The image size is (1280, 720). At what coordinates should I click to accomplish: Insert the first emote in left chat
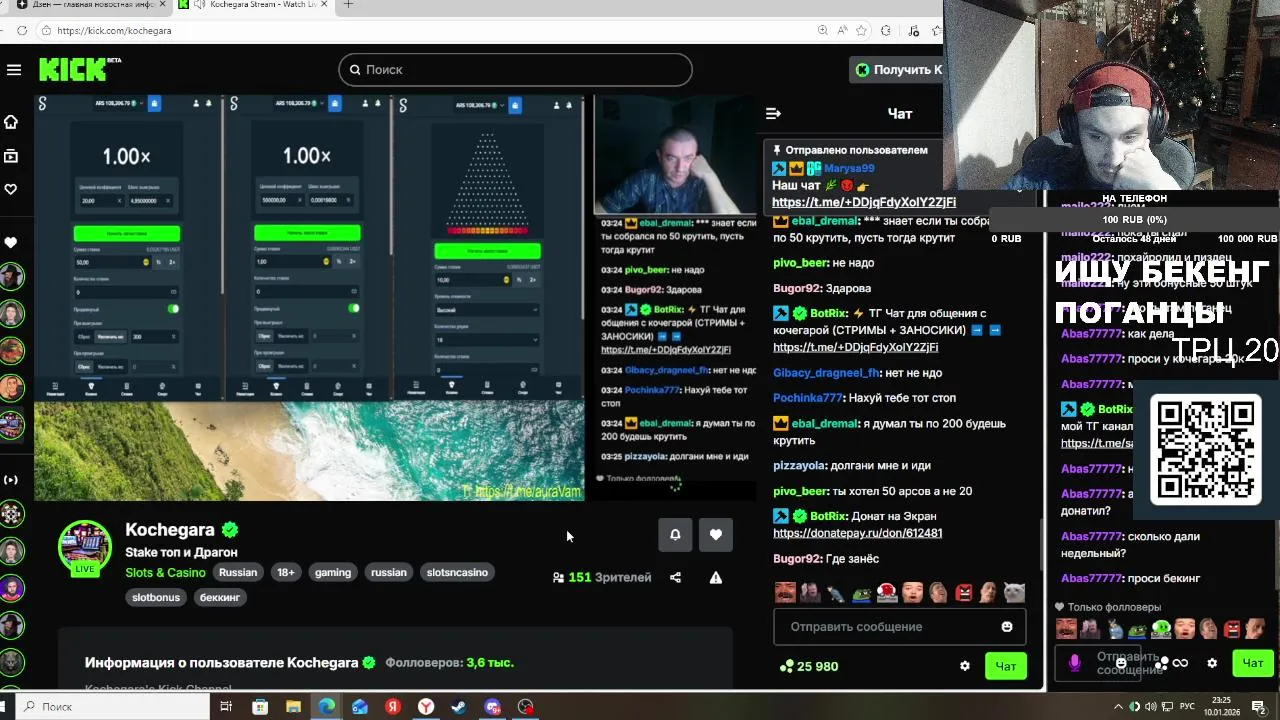[x=785, y=592]
